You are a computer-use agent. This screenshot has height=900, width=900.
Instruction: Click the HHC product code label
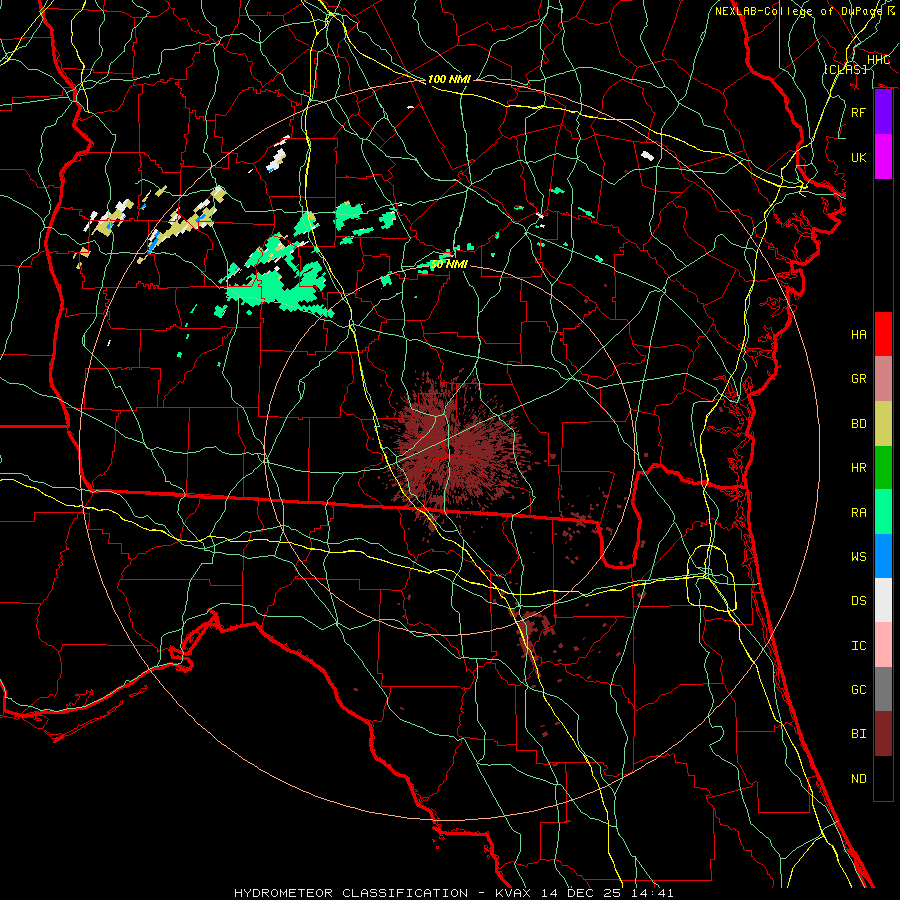click(878, 60)
